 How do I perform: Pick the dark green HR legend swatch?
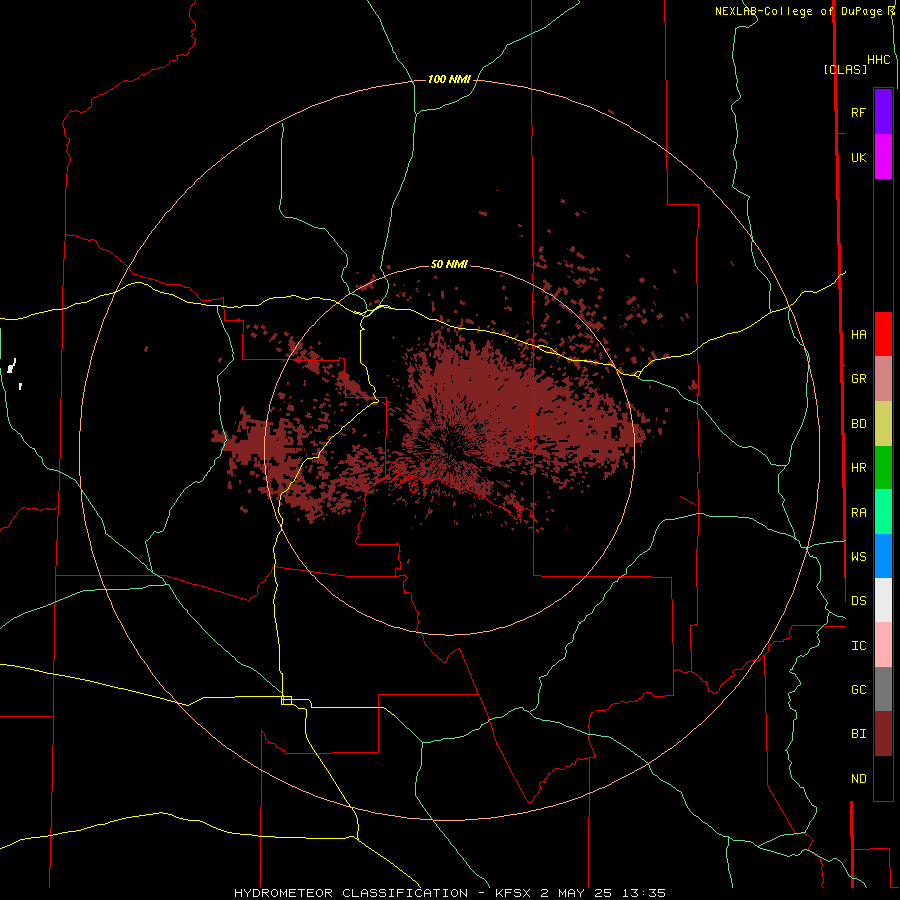883,468
